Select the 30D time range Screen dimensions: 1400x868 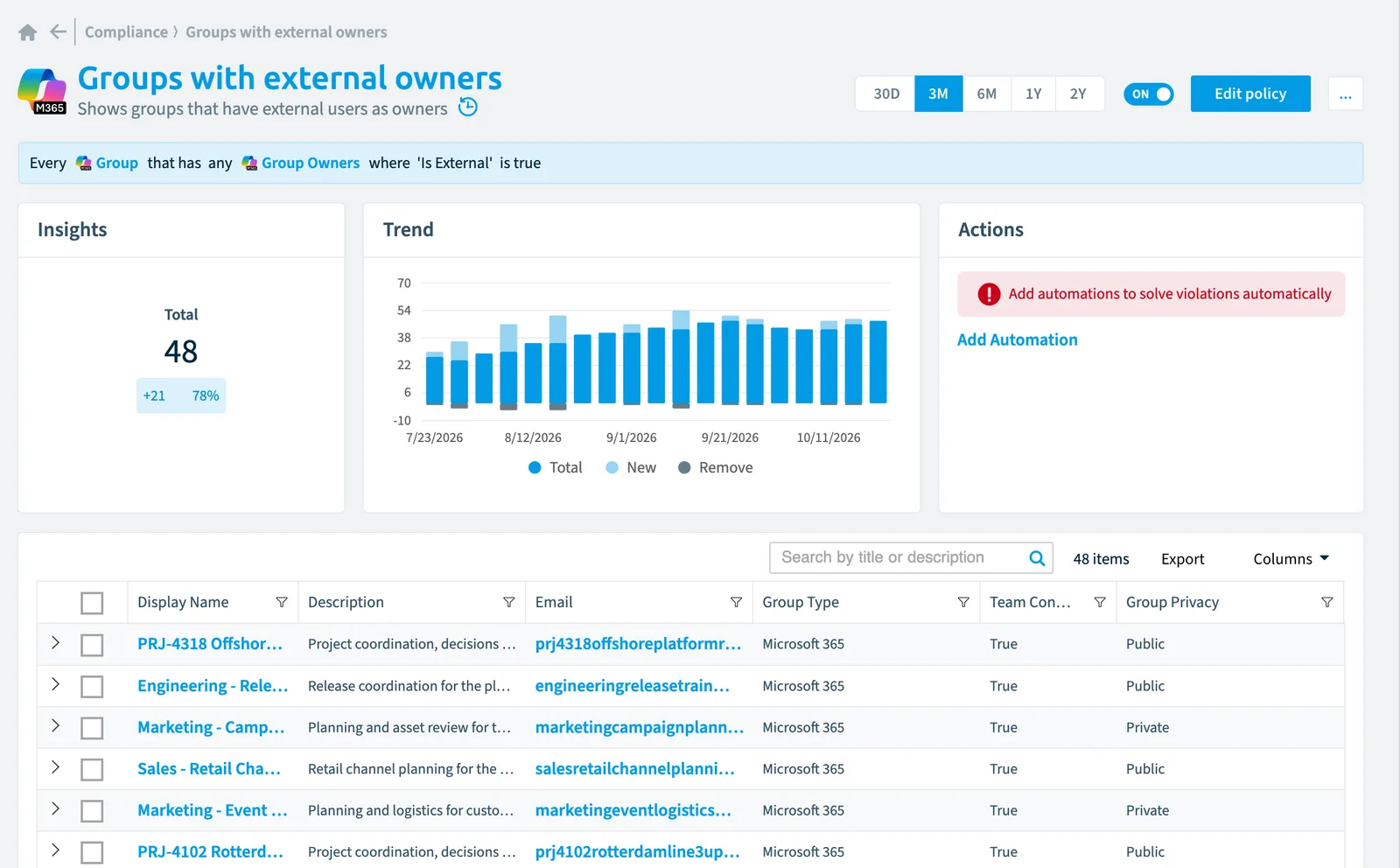(885, 94)
